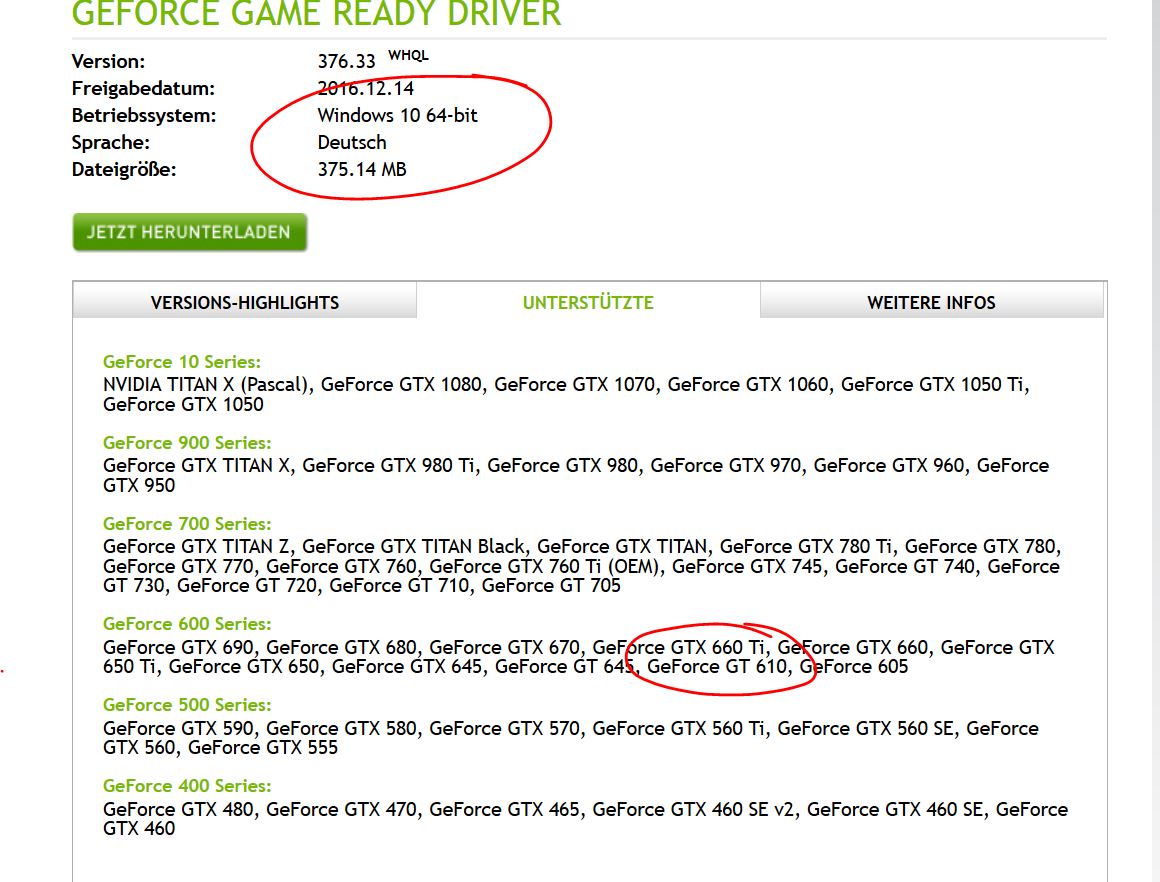The image size is (1160, 882).
Task: Click the GeForce GTX 580 entry
Action: pyautogui.click(x=342, y=729)
